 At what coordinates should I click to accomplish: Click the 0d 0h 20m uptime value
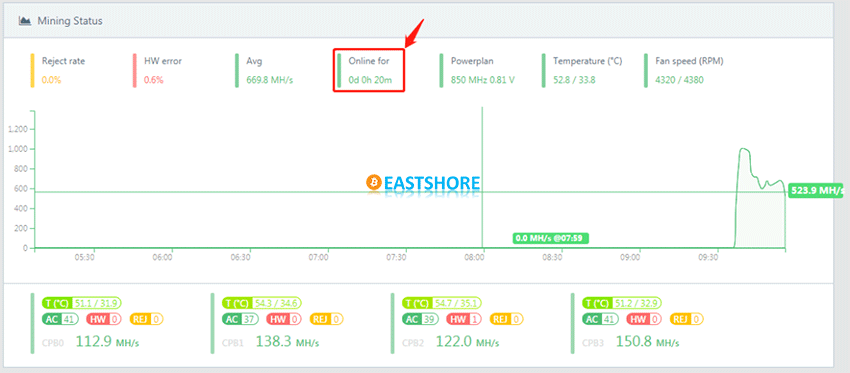[370, 80]
